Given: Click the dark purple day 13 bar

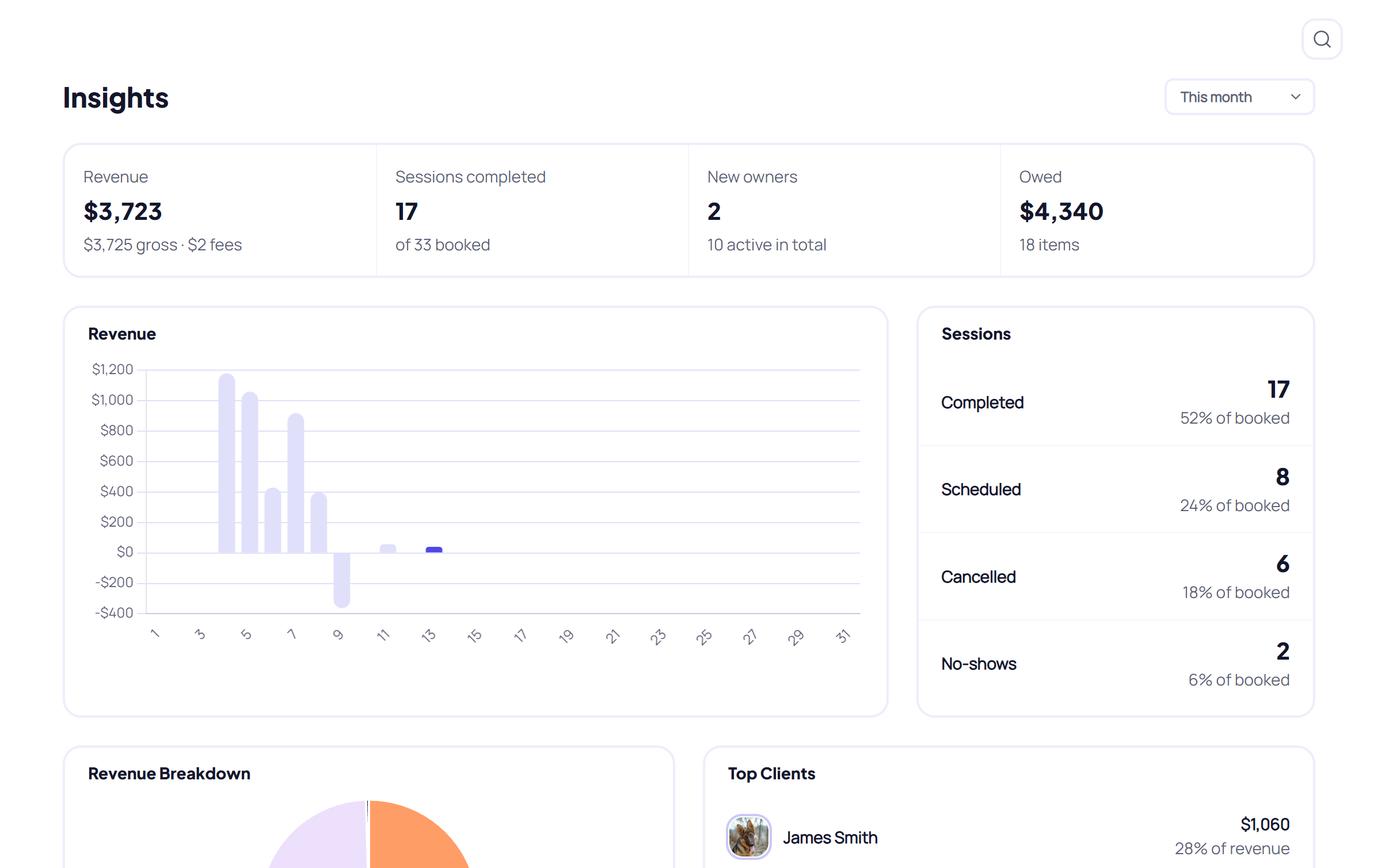Looking at the screenshot, I should (x=434, y=550).
